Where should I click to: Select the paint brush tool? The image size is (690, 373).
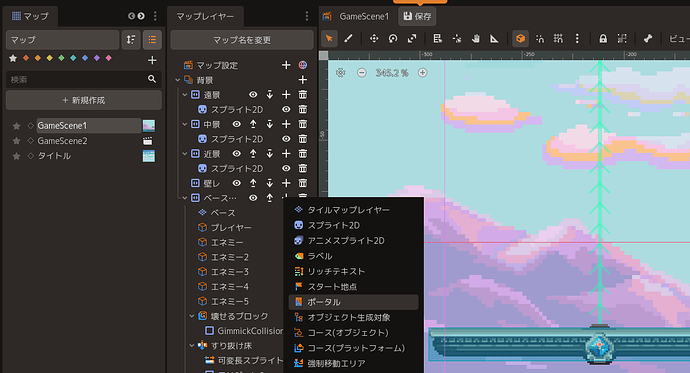tap(348, 39)
